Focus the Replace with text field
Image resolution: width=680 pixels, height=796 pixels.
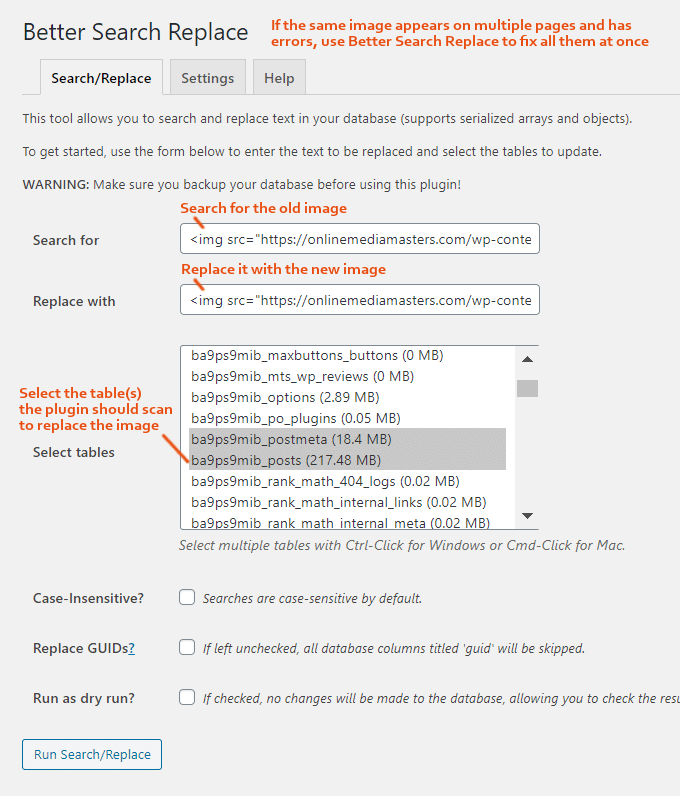click(360, 300)
